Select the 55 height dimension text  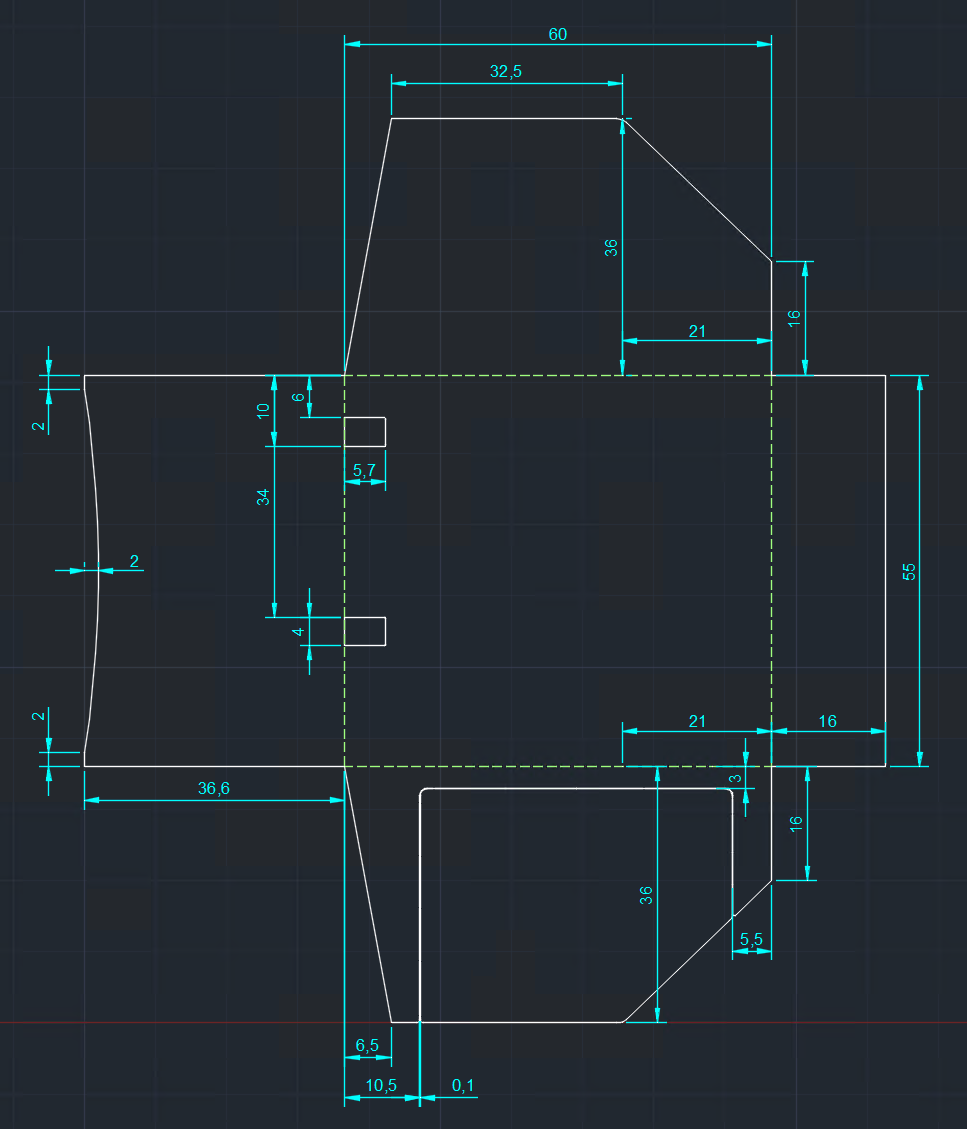coord(909,571)
